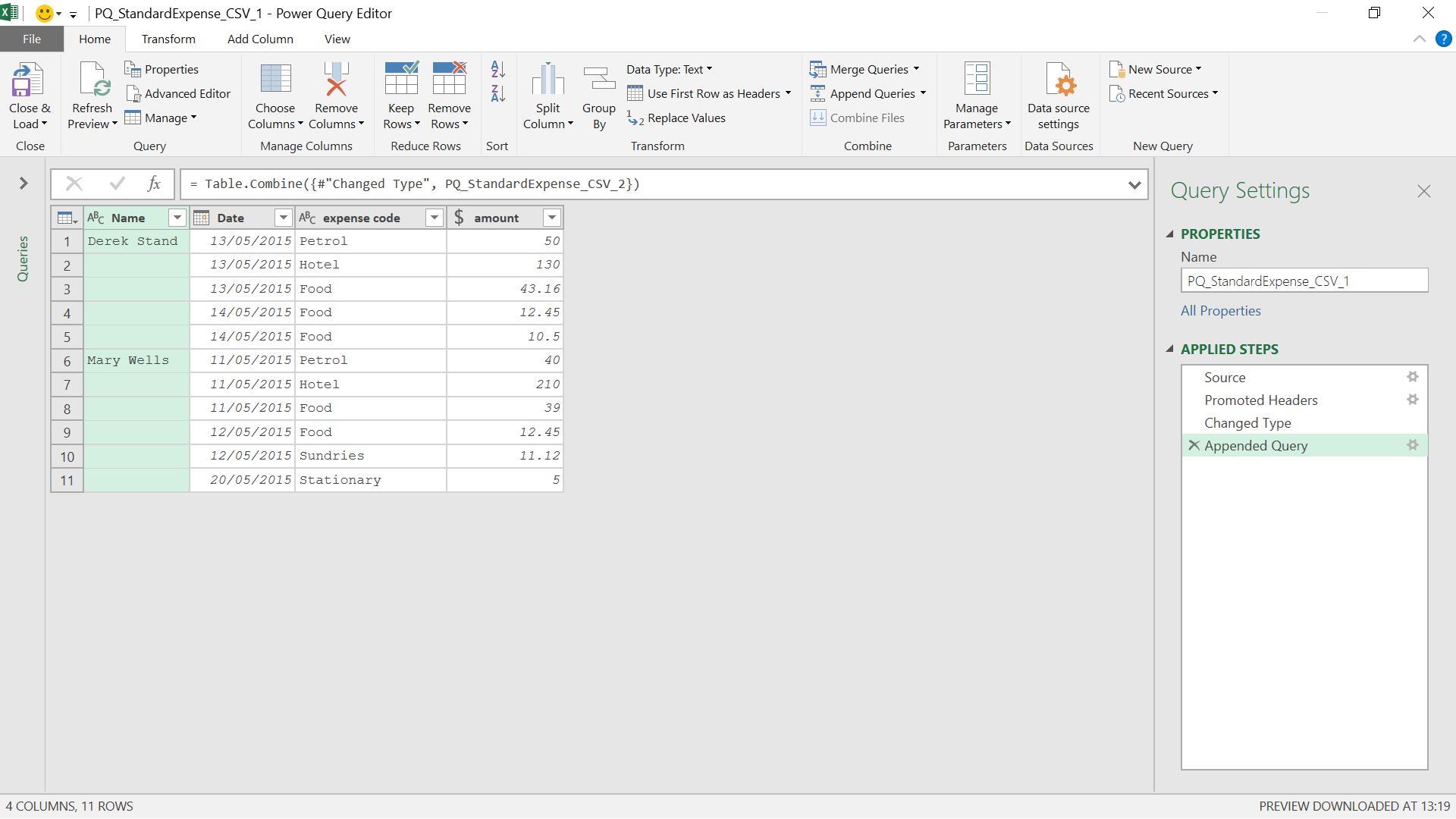Open the Recent Sources dropdown
The image size is (1456, 819).
(1163, 93)
